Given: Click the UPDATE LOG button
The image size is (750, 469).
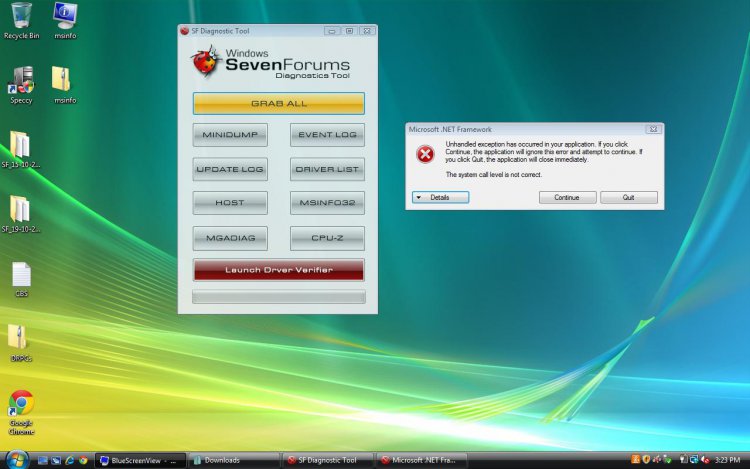Looking at the screenshot, I should point(230,169).
